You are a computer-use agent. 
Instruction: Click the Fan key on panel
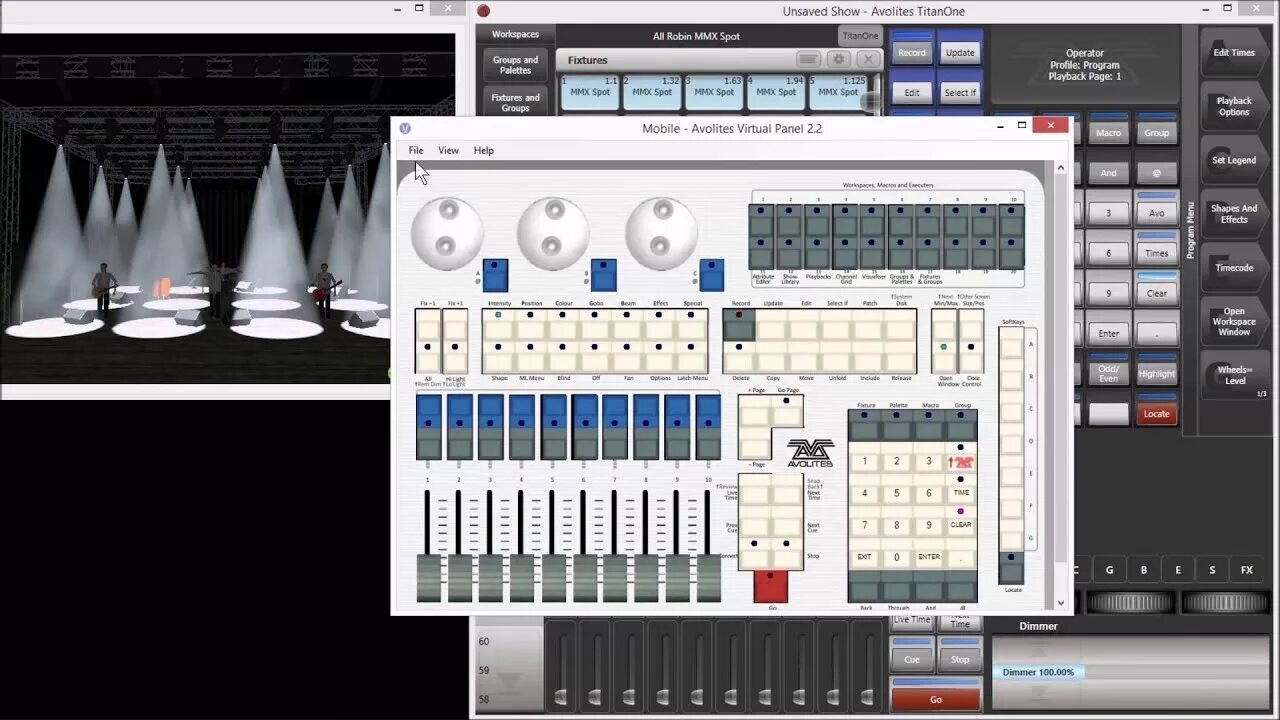coord(627,357)
